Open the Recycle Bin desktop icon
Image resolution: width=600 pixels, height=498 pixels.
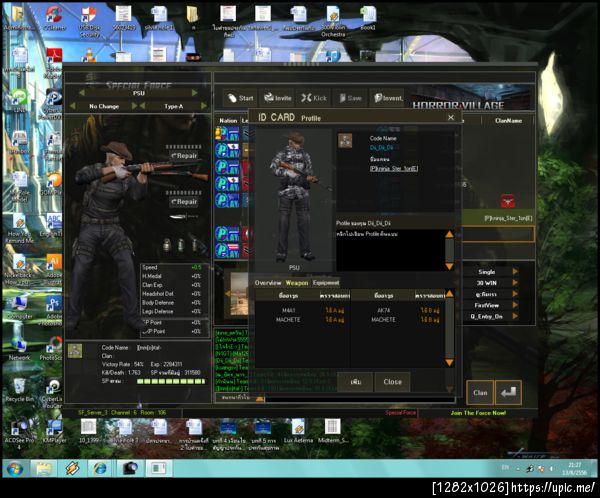tap(19, 390)
